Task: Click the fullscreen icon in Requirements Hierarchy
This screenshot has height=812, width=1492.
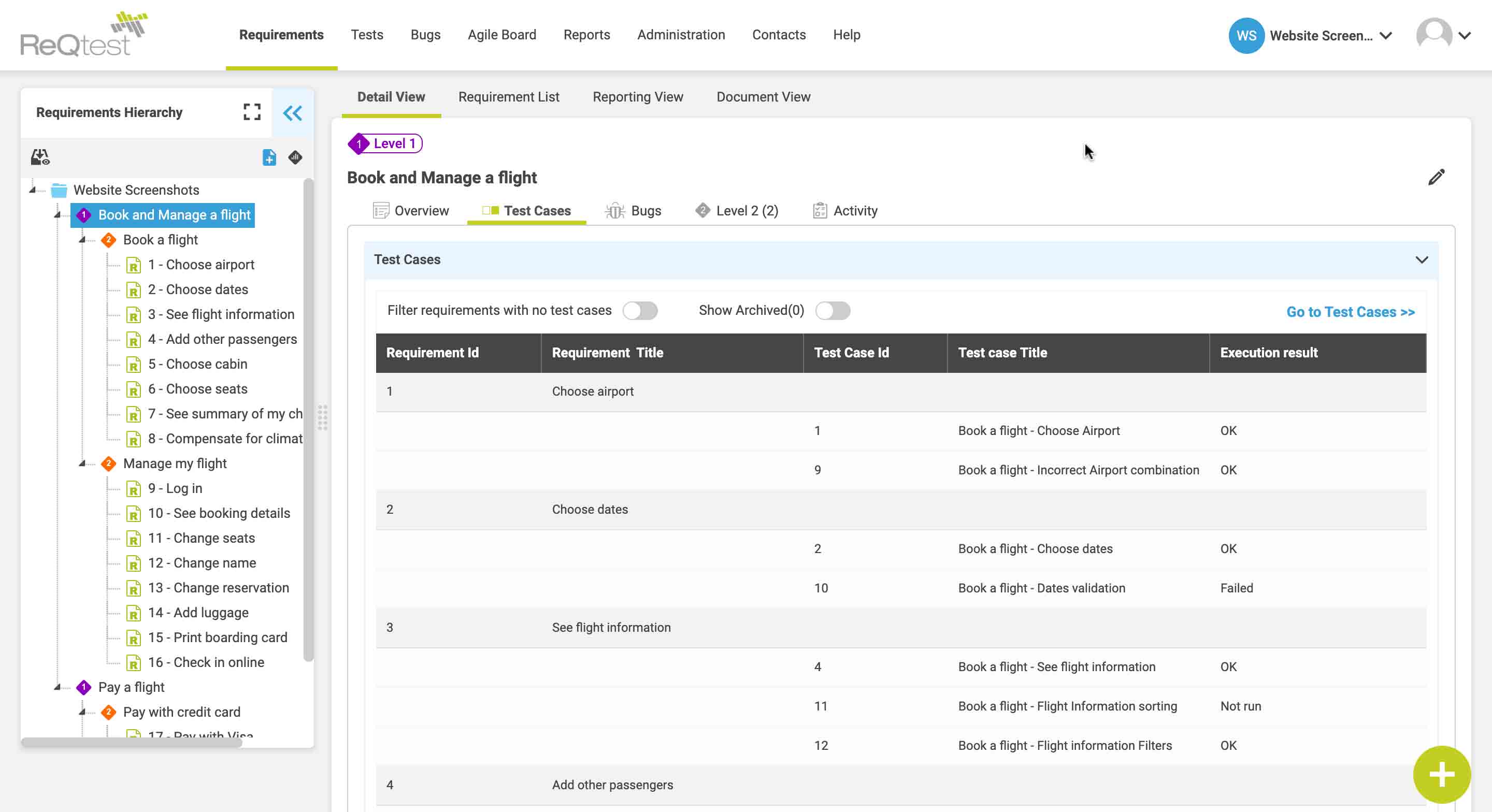Action: coord(251,112)
